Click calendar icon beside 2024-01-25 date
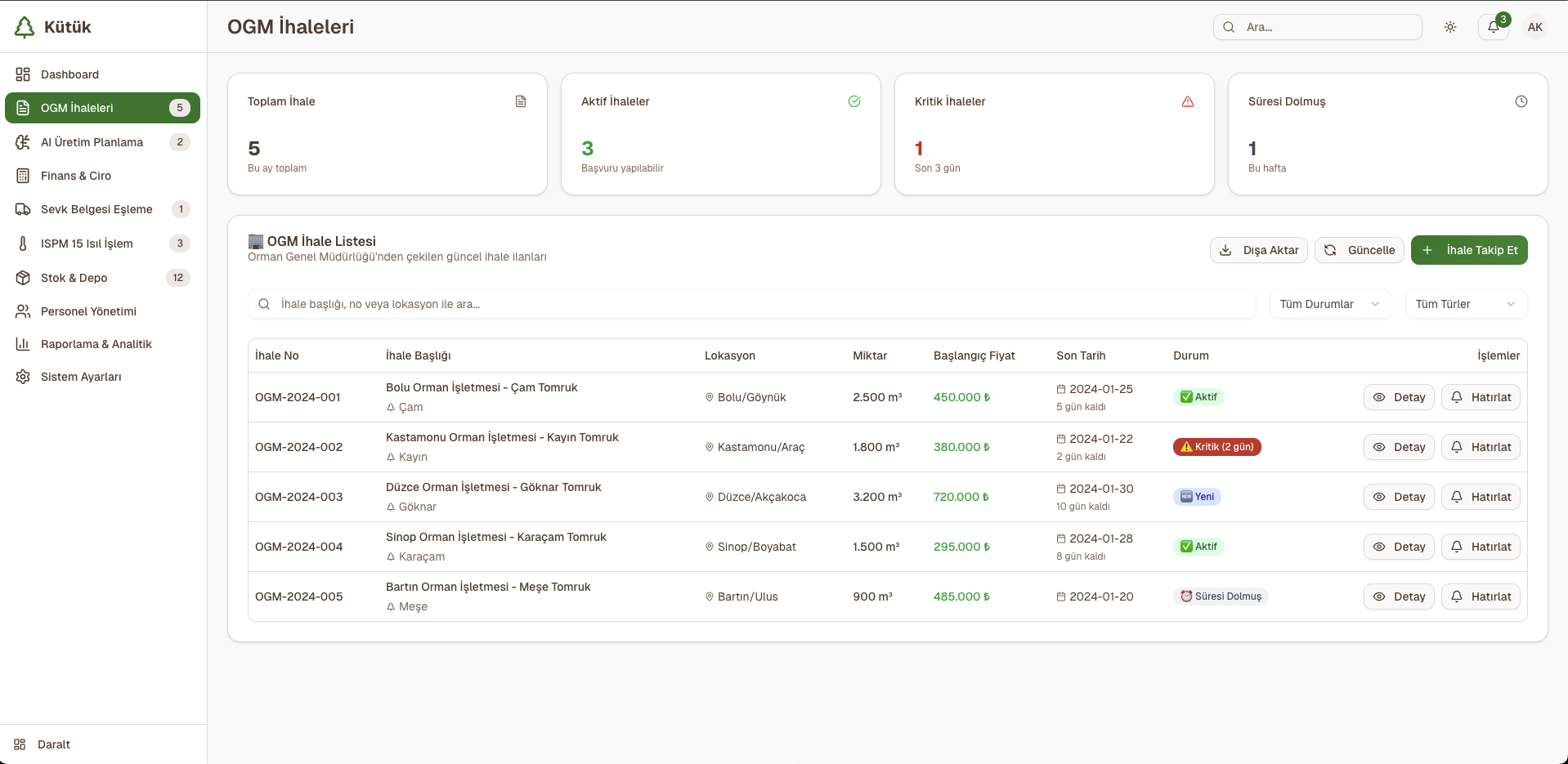This screenshot has height=764, width=1568. coord(1061,389)
